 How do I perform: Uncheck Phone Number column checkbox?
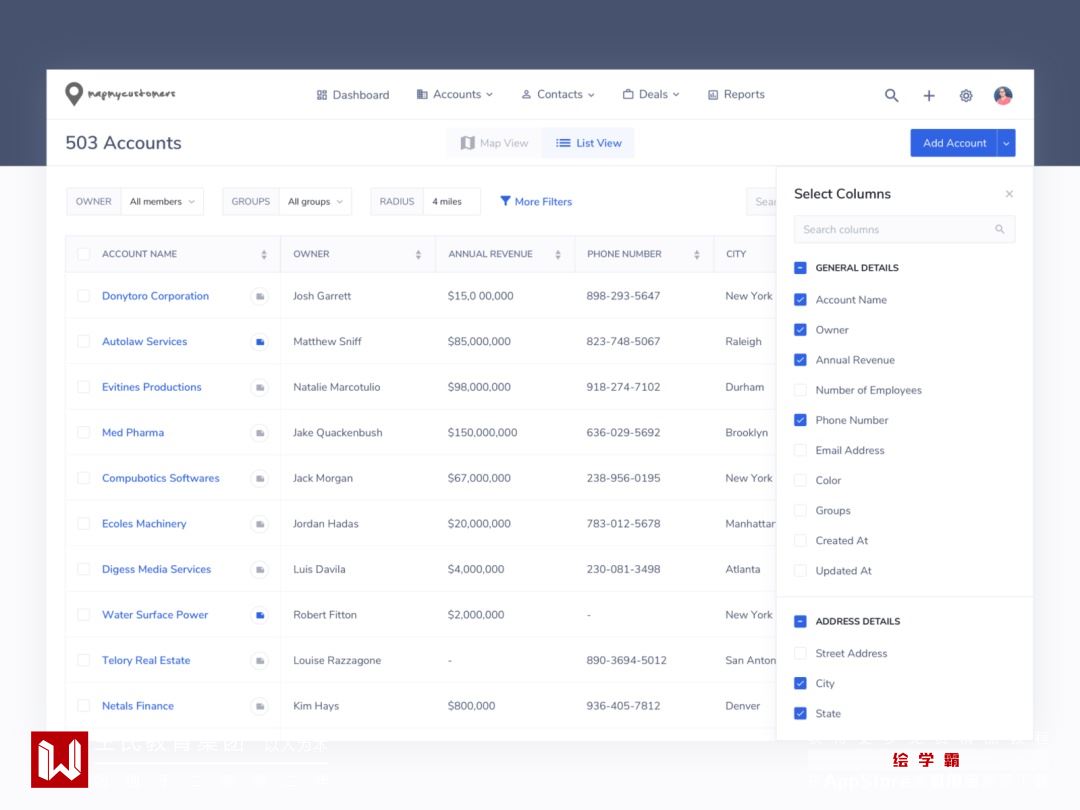(800, 420)
